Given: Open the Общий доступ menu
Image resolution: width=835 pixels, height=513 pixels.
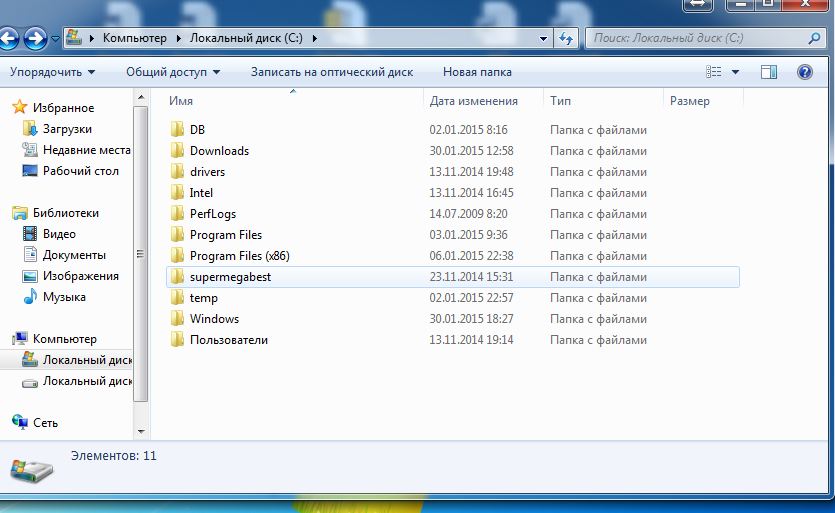Looking at the screenshot, I should coord(173,72).
